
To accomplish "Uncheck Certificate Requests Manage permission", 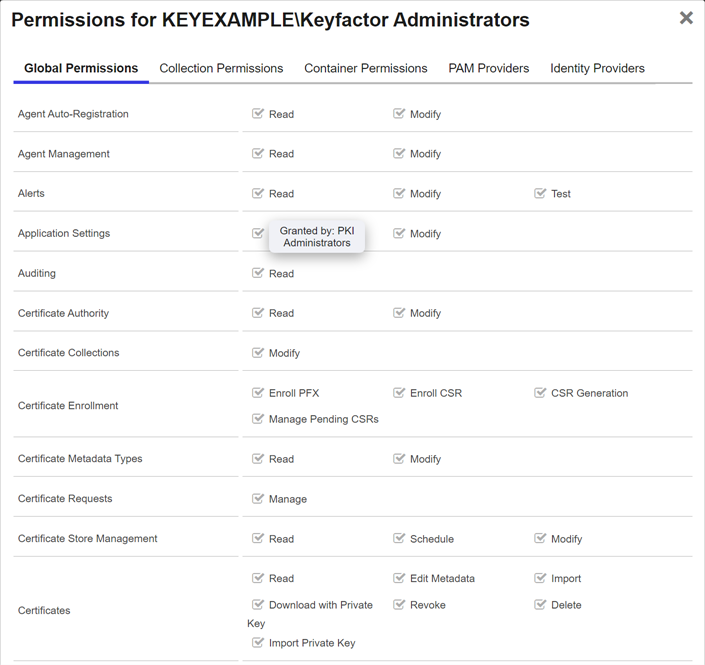I will pos(258,498).
